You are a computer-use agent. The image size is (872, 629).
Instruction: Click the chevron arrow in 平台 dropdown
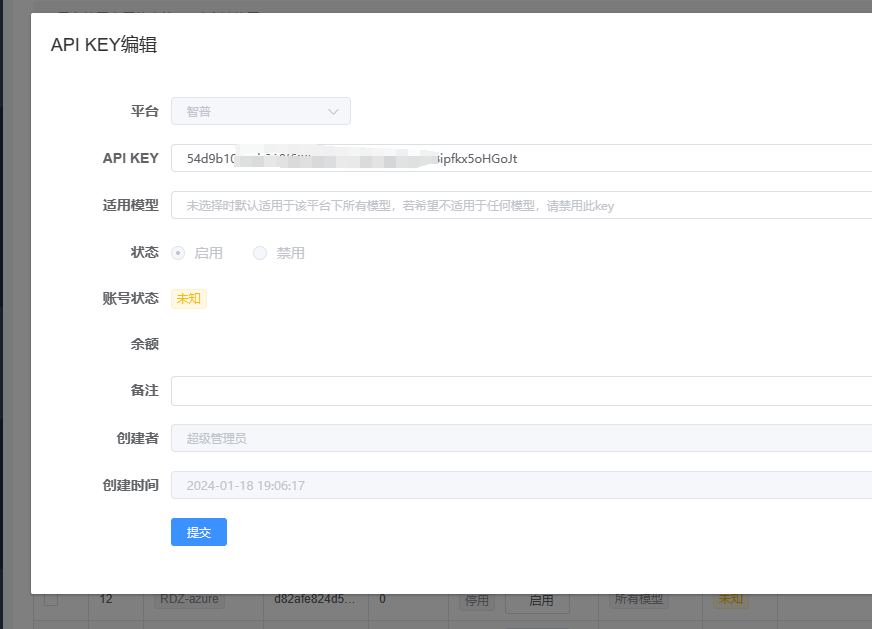click(333, 112)
